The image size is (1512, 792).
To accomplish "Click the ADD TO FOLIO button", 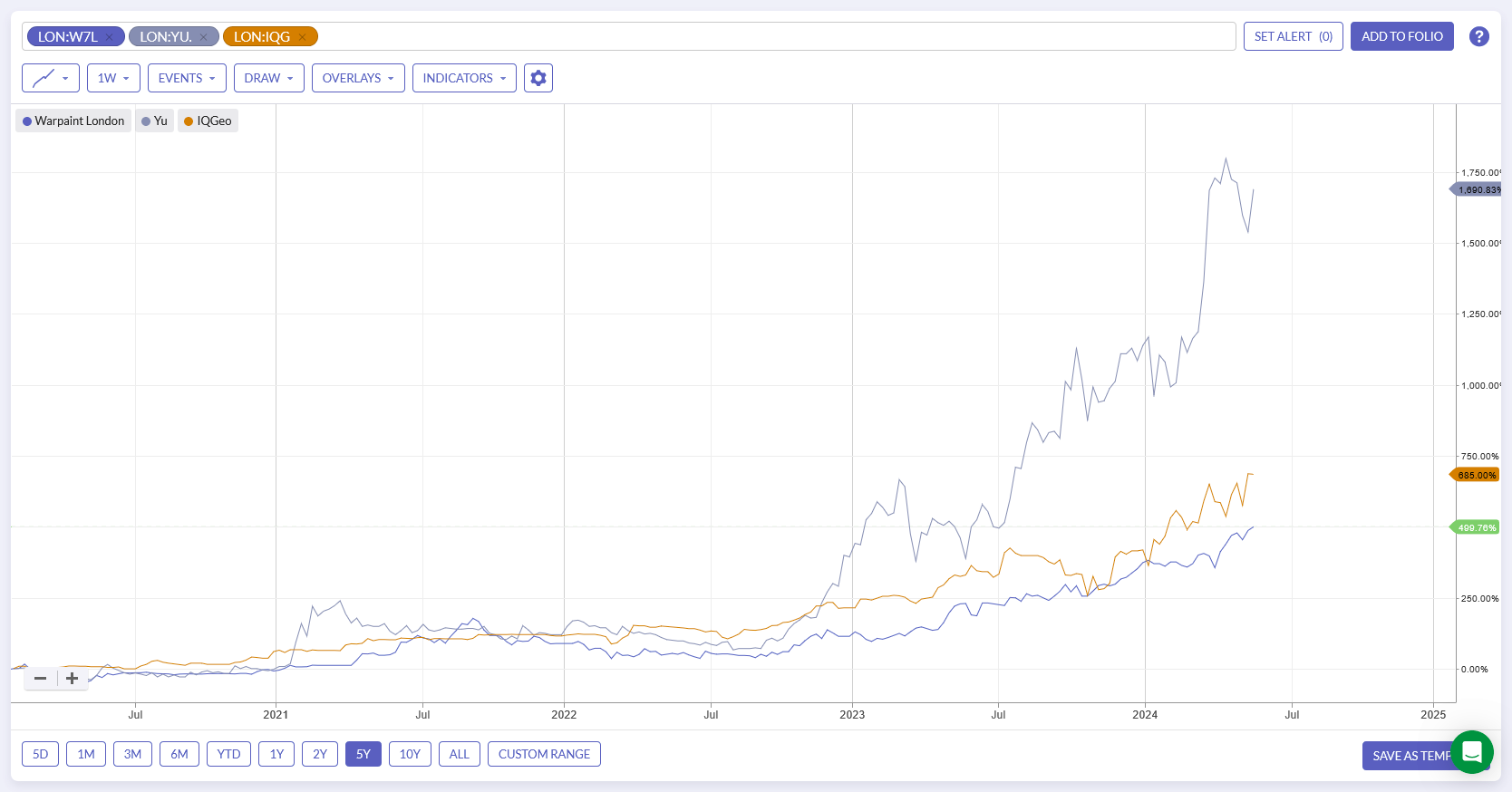I will (x=1402, y=36).
